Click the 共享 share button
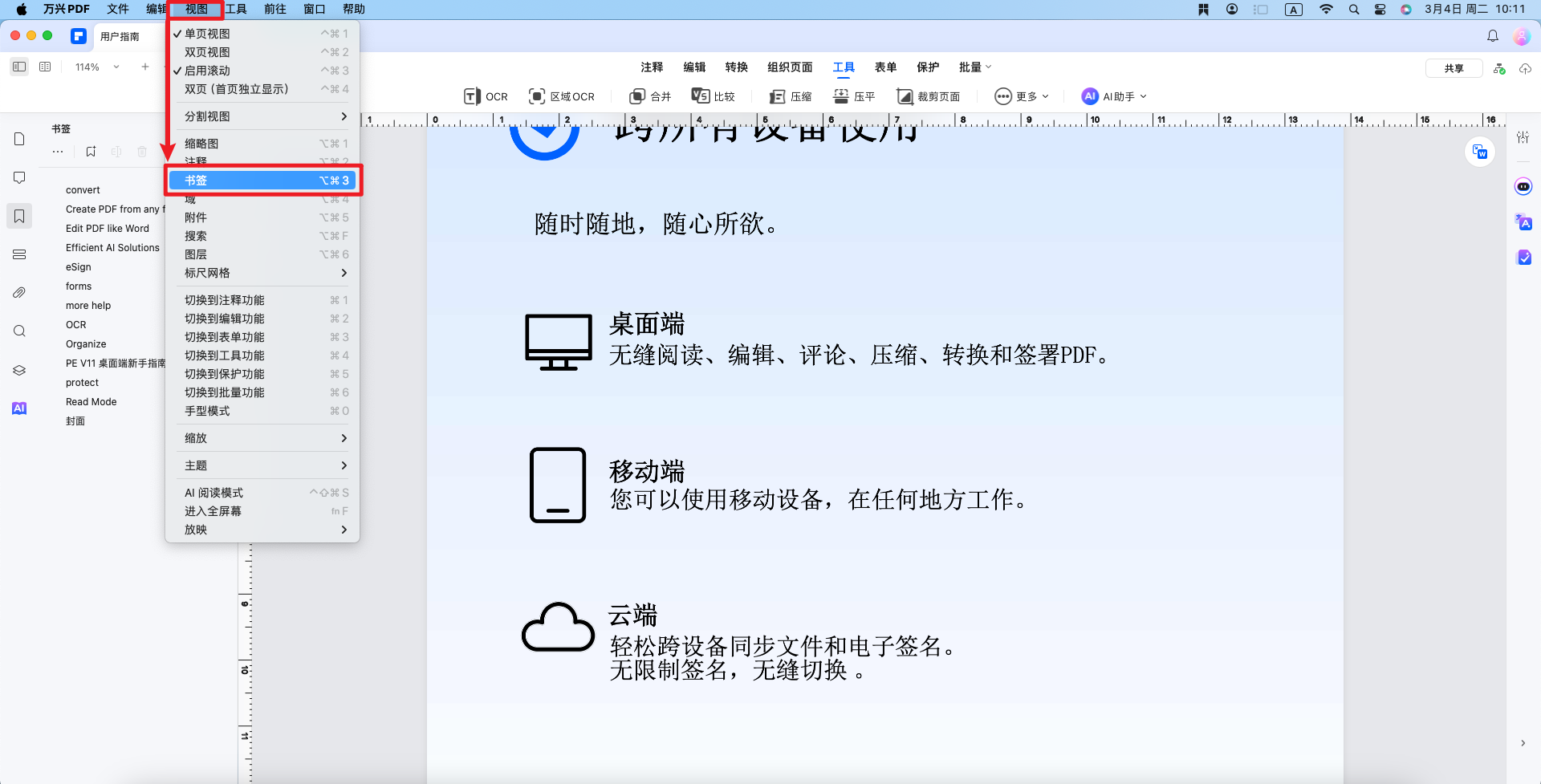1541x784 pixels. [x=1454, y=68]
